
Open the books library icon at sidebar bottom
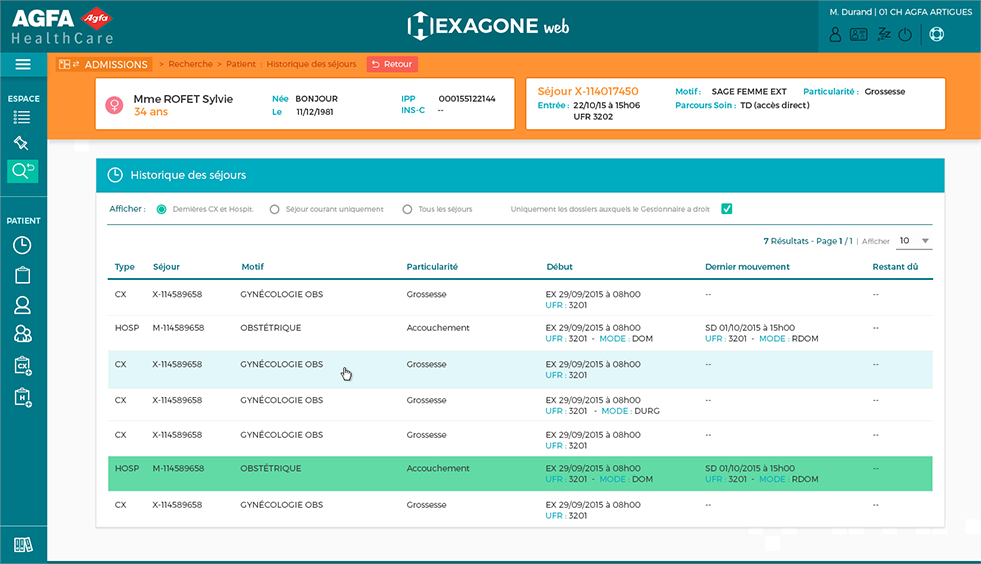[x=23, y=545]
